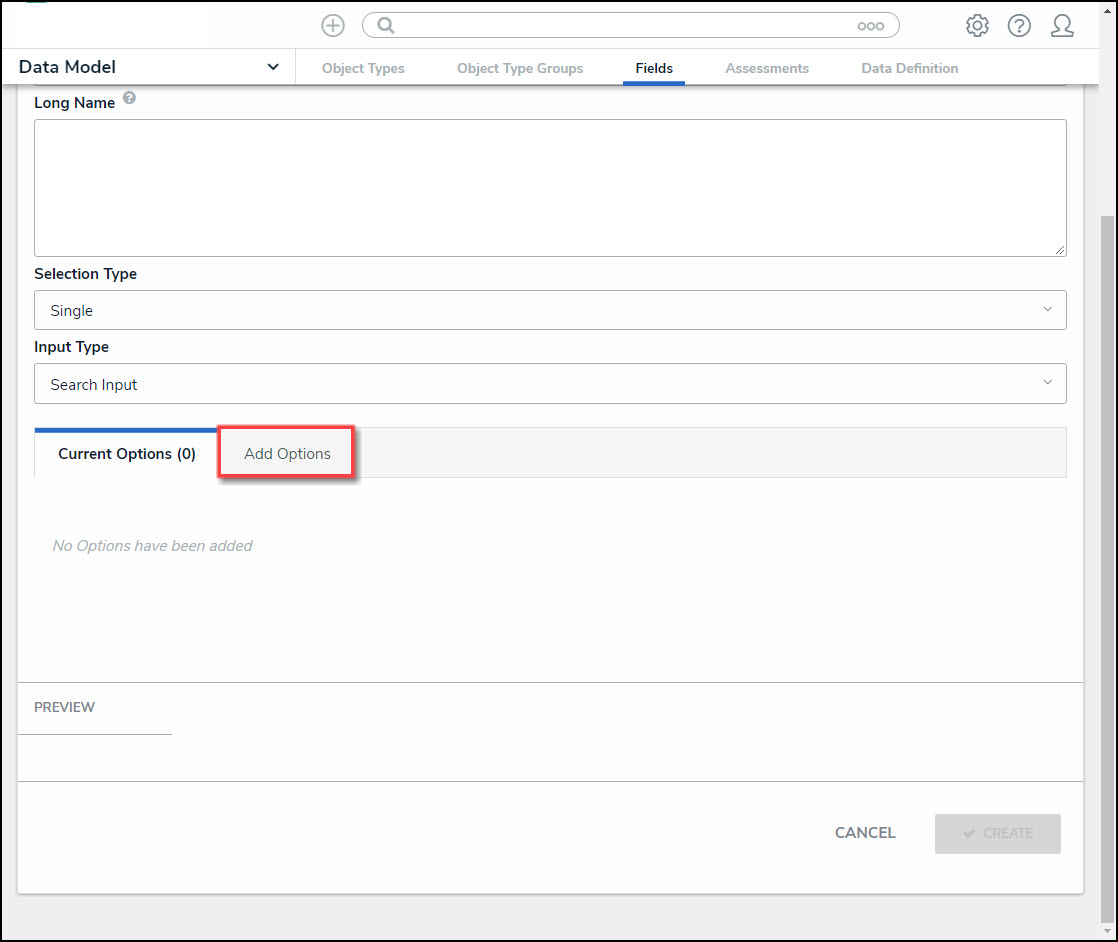The height and width of the screenshot is (942, 1118).
Task: Open the advanced search ellipsis icon
Action: point(870,26)
